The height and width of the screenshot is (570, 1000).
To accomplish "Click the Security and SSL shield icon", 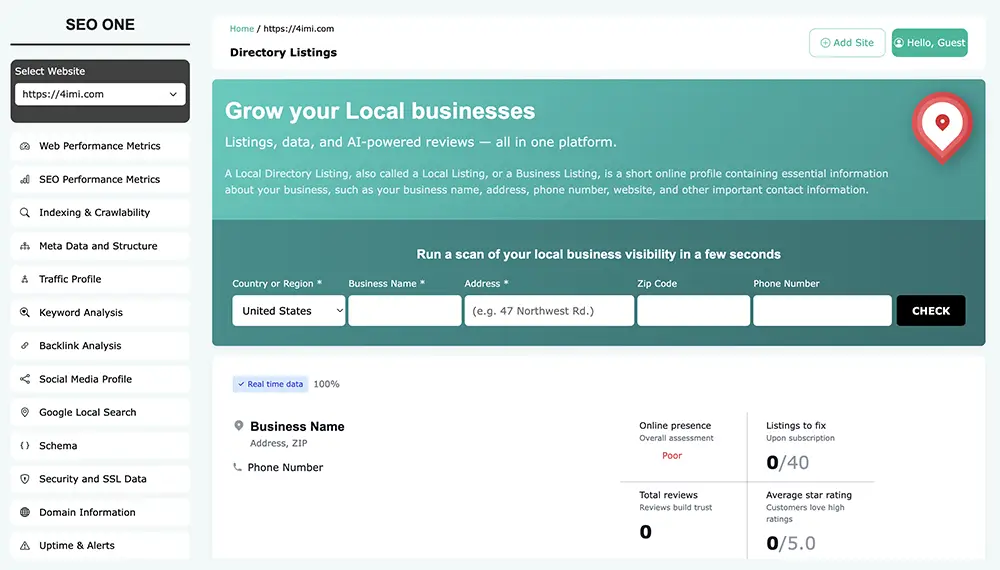I will coord(25,479).
